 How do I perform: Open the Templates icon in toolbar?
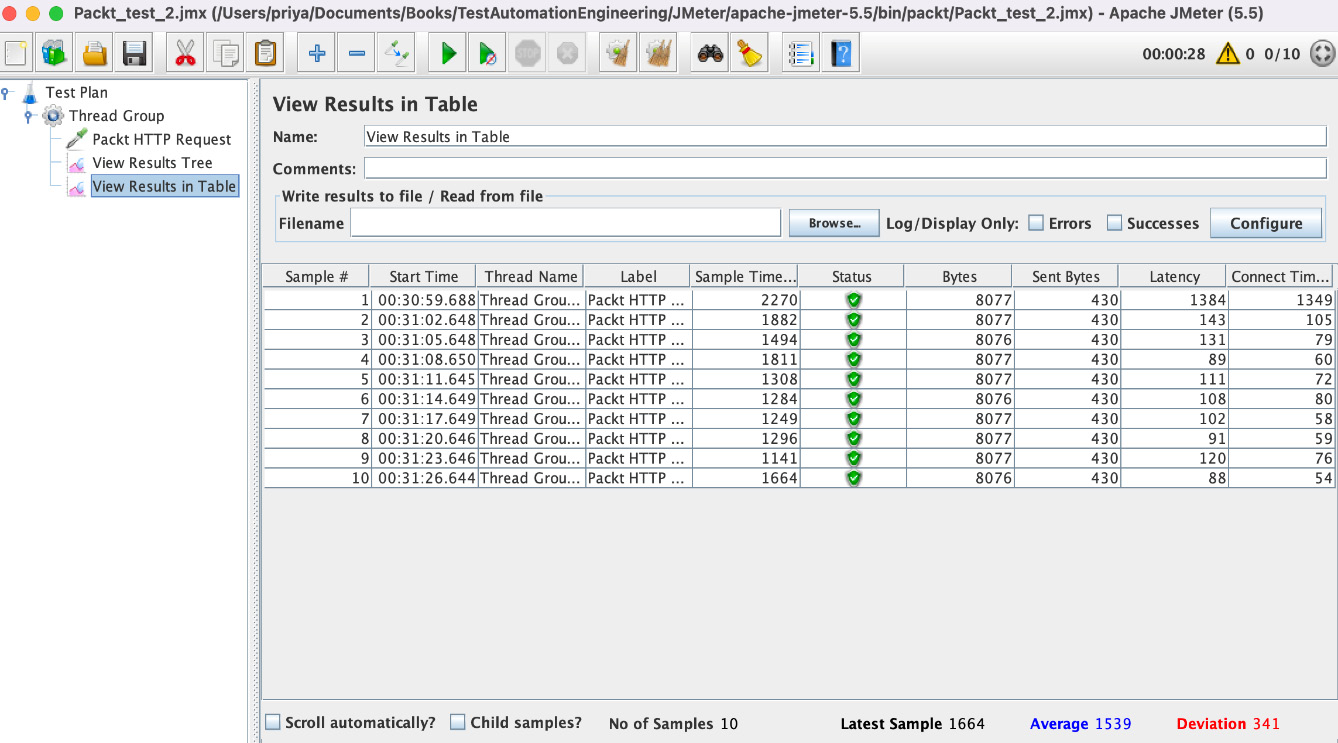coord(55,53)
